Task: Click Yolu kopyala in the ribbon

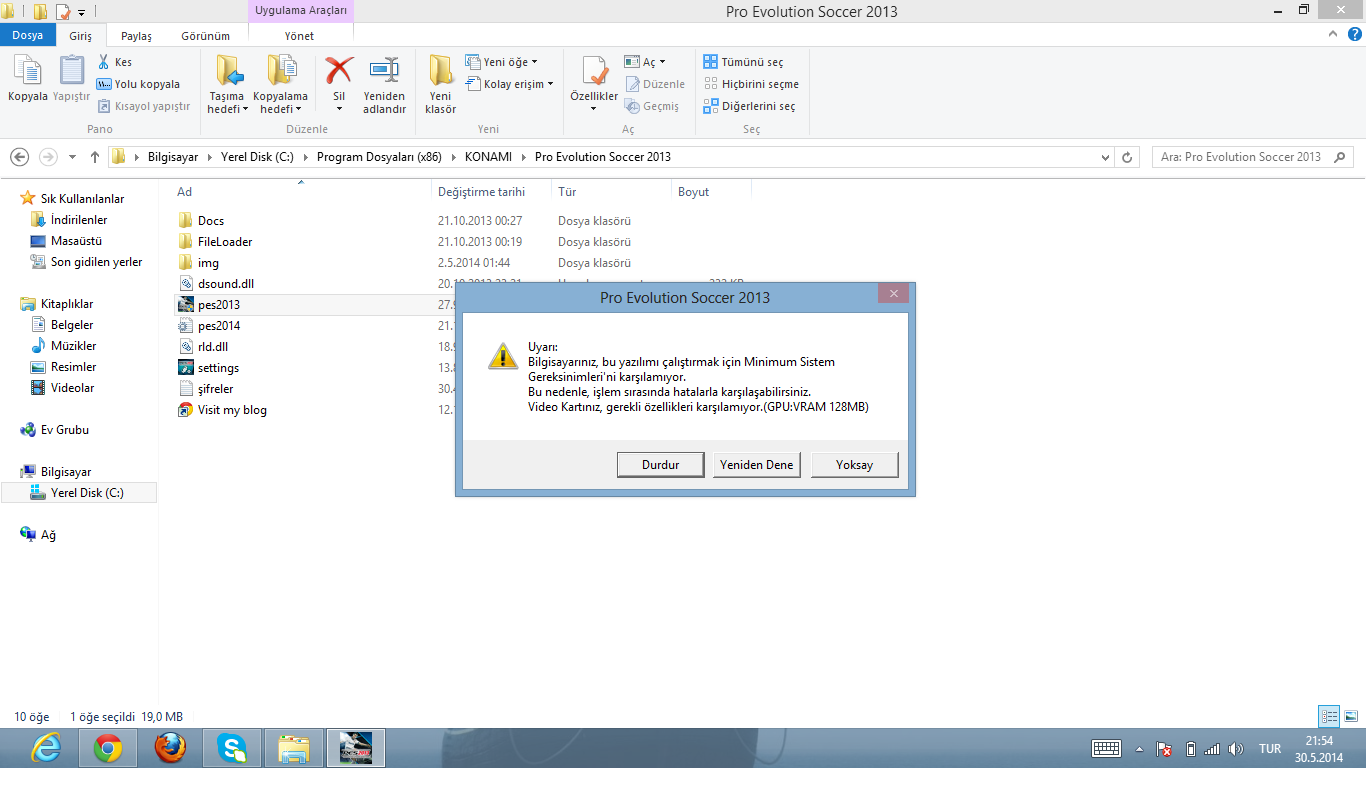Action: [139, 84]
